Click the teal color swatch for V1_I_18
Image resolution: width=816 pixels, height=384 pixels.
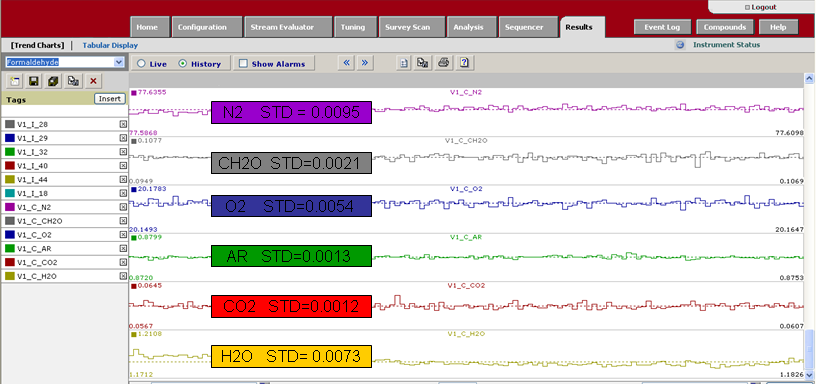tap(9, 193)
